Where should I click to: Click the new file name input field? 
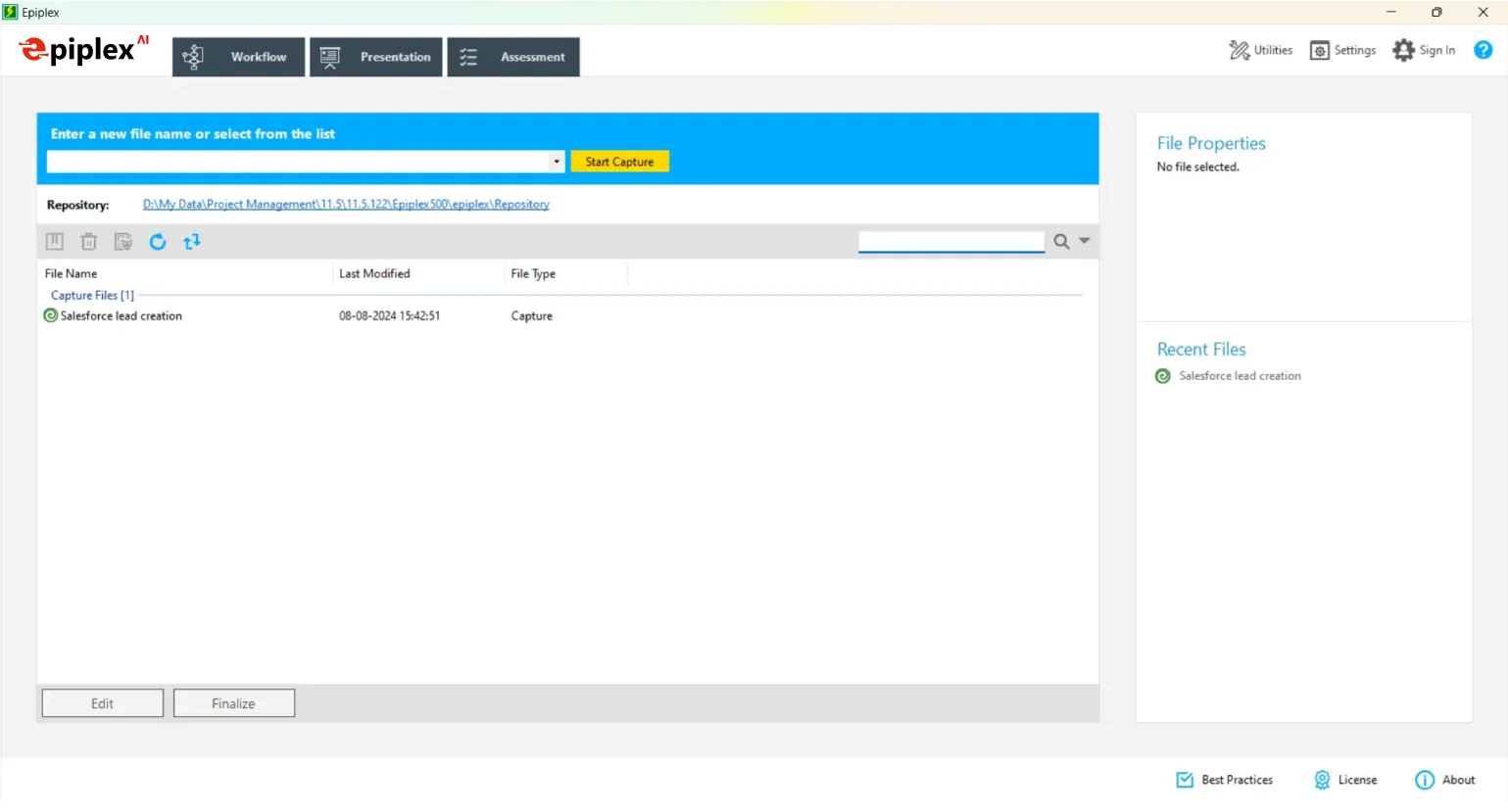(298, 162)
